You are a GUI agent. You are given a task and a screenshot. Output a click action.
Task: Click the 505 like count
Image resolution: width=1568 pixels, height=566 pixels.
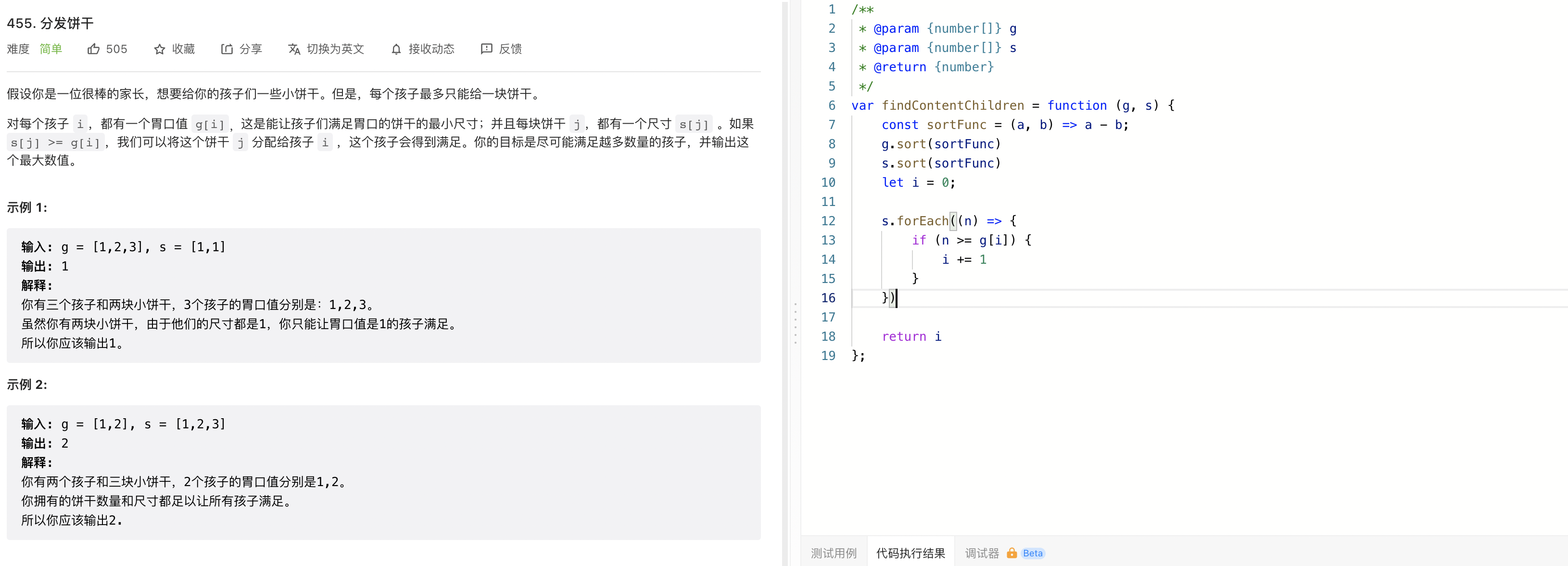click(116, 50)
